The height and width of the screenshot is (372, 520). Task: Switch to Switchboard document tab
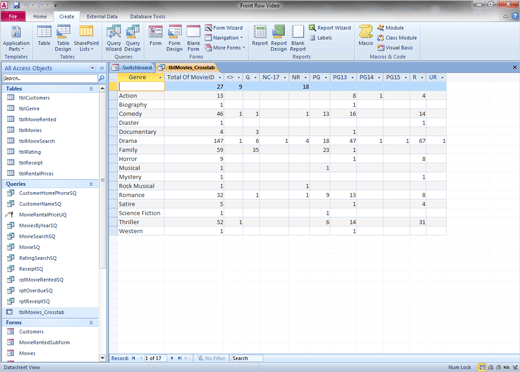[132, 68]
